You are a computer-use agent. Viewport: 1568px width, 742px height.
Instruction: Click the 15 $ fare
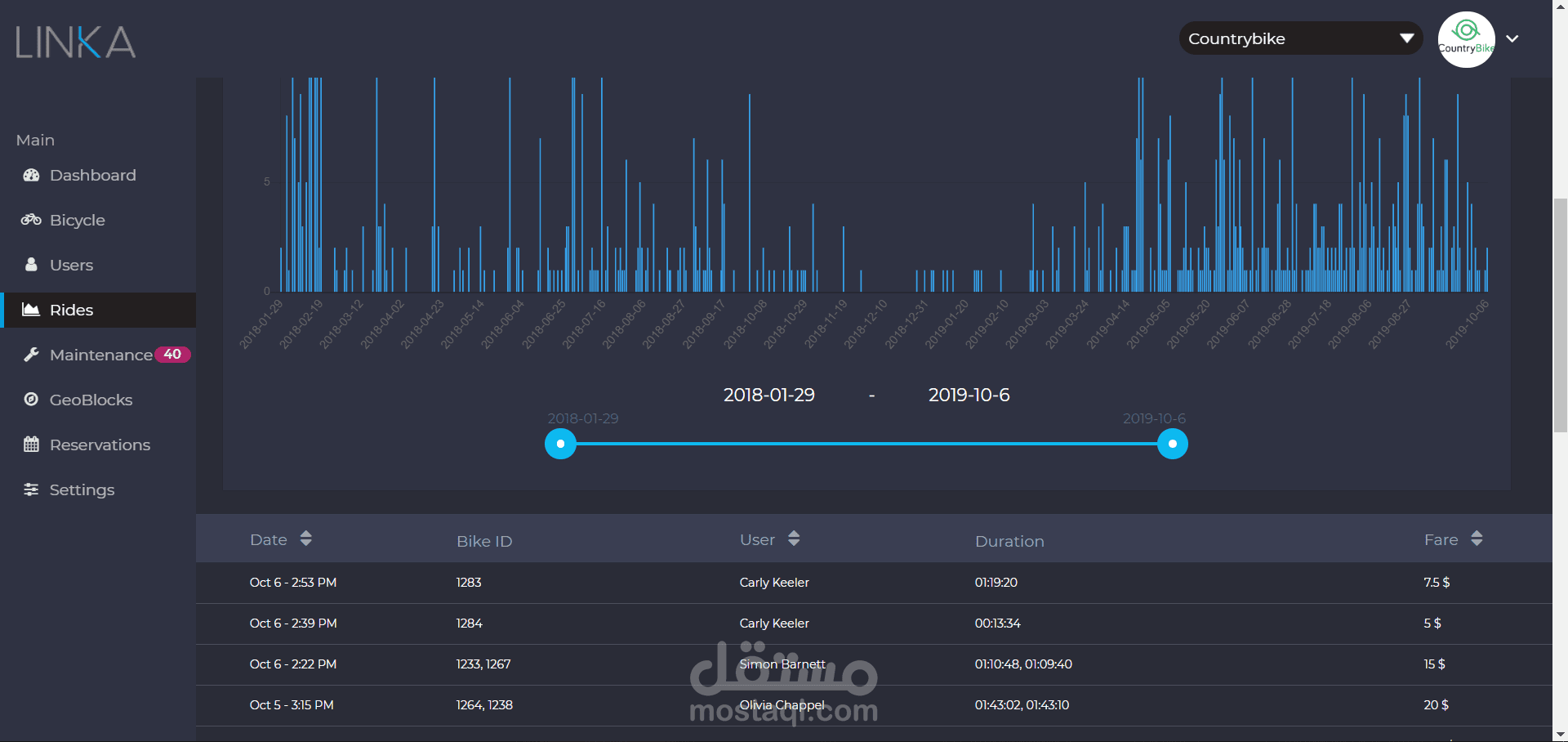pos(1434,664)
